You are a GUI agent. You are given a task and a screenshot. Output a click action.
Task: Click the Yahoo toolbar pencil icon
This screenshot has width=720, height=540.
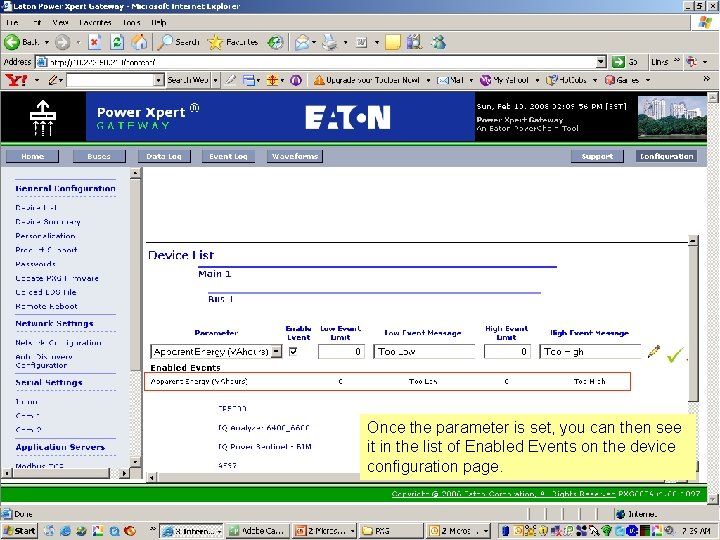53,80
